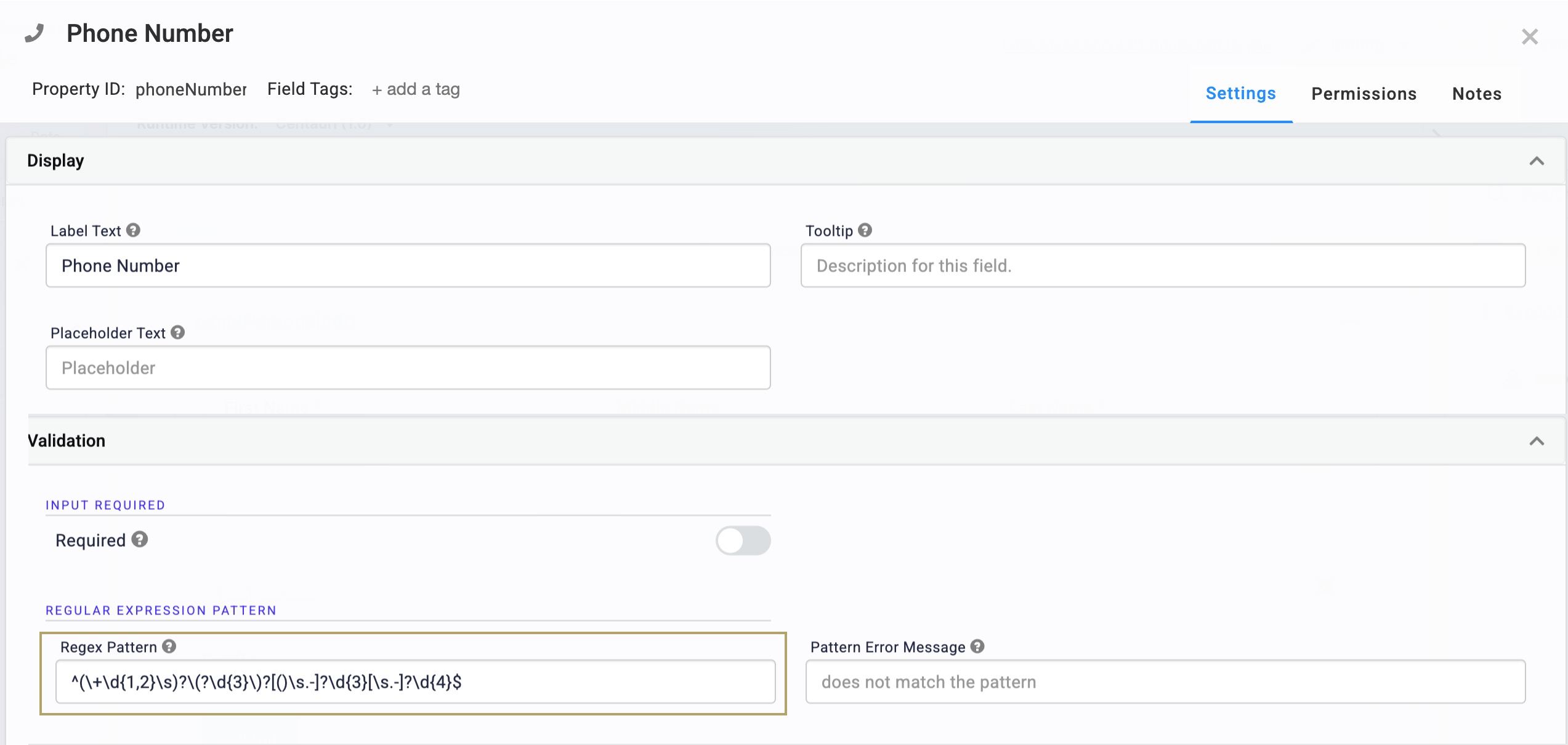Open the Notes tab
Image resolution: width=1568 pixels, height=745 pixels.
click(1476, 94)
